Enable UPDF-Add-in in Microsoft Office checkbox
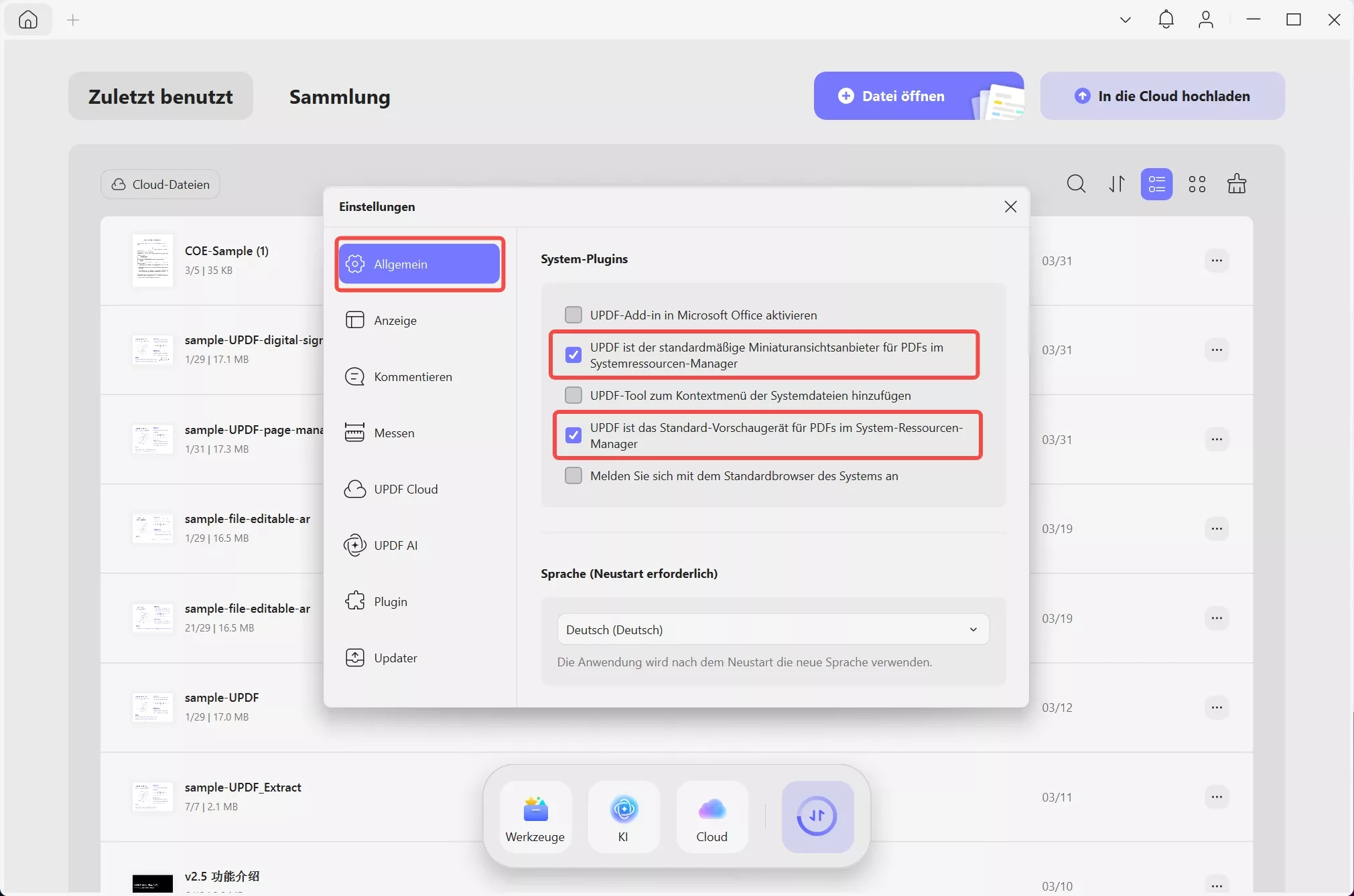This screenshot has height=896, width=1354. coord(573,315)
